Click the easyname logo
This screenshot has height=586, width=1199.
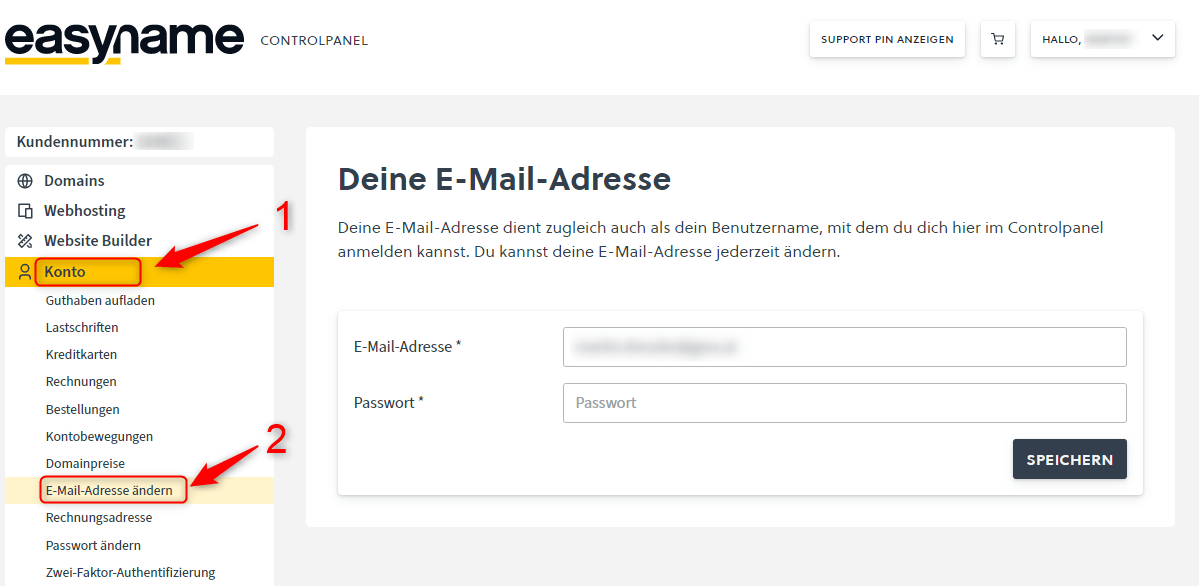[x=123, y=38]
